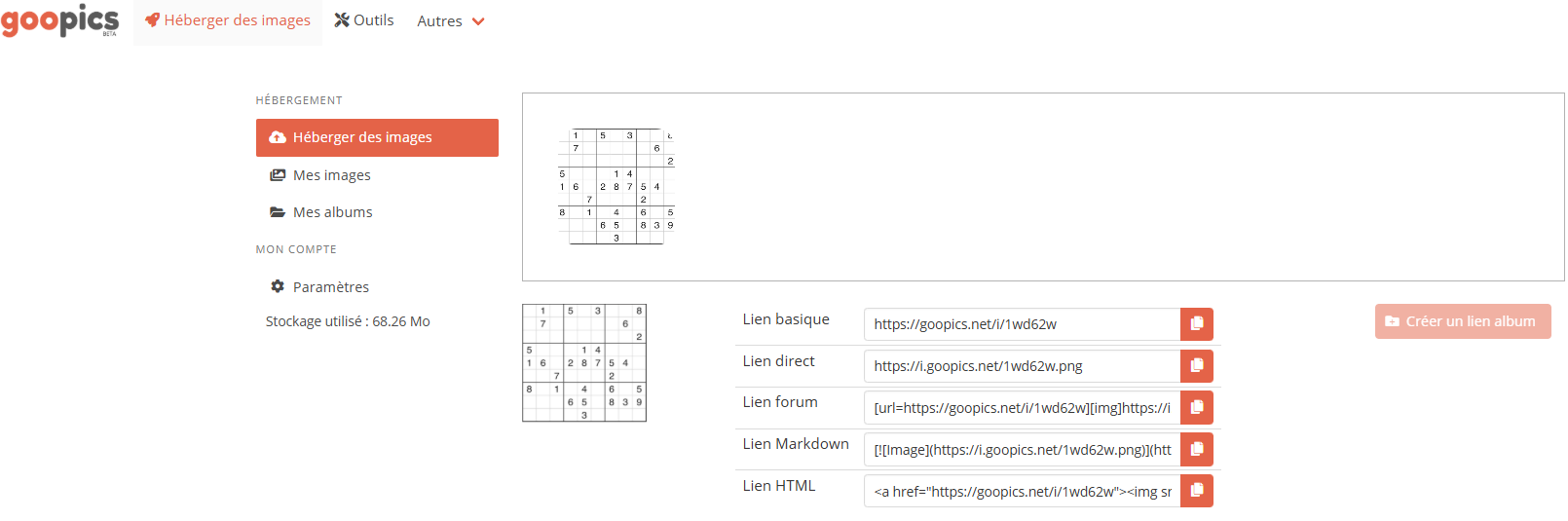Open Héberger des images in top navigation
The image size is (1568, 521).
tap(228, 20)
